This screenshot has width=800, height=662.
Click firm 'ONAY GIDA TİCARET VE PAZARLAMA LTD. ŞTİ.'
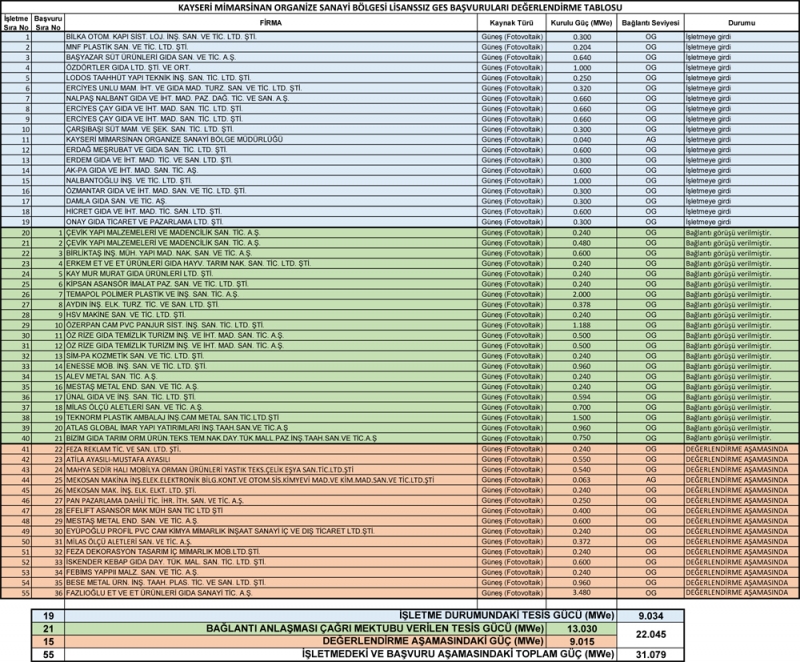[144, 222]
